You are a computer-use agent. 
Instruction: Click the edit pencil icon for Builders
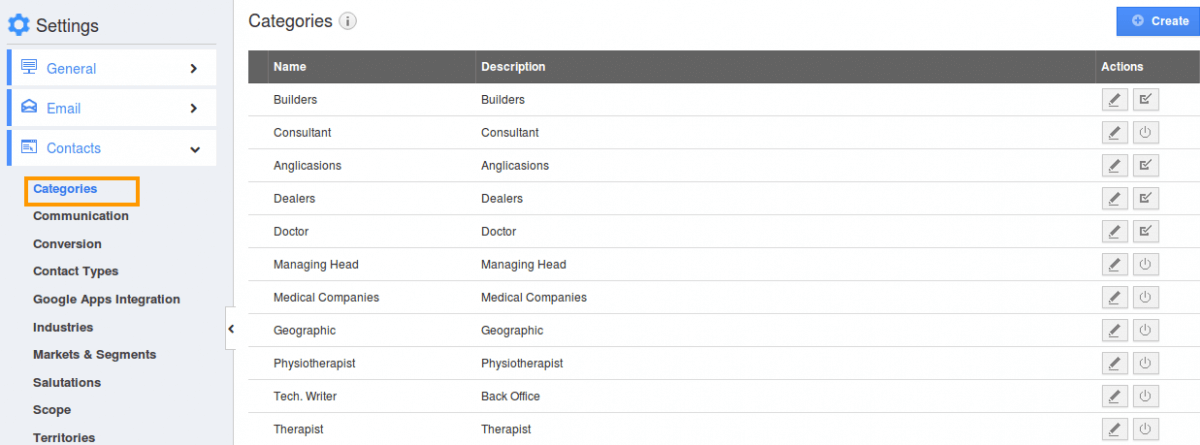[1114, 100]
